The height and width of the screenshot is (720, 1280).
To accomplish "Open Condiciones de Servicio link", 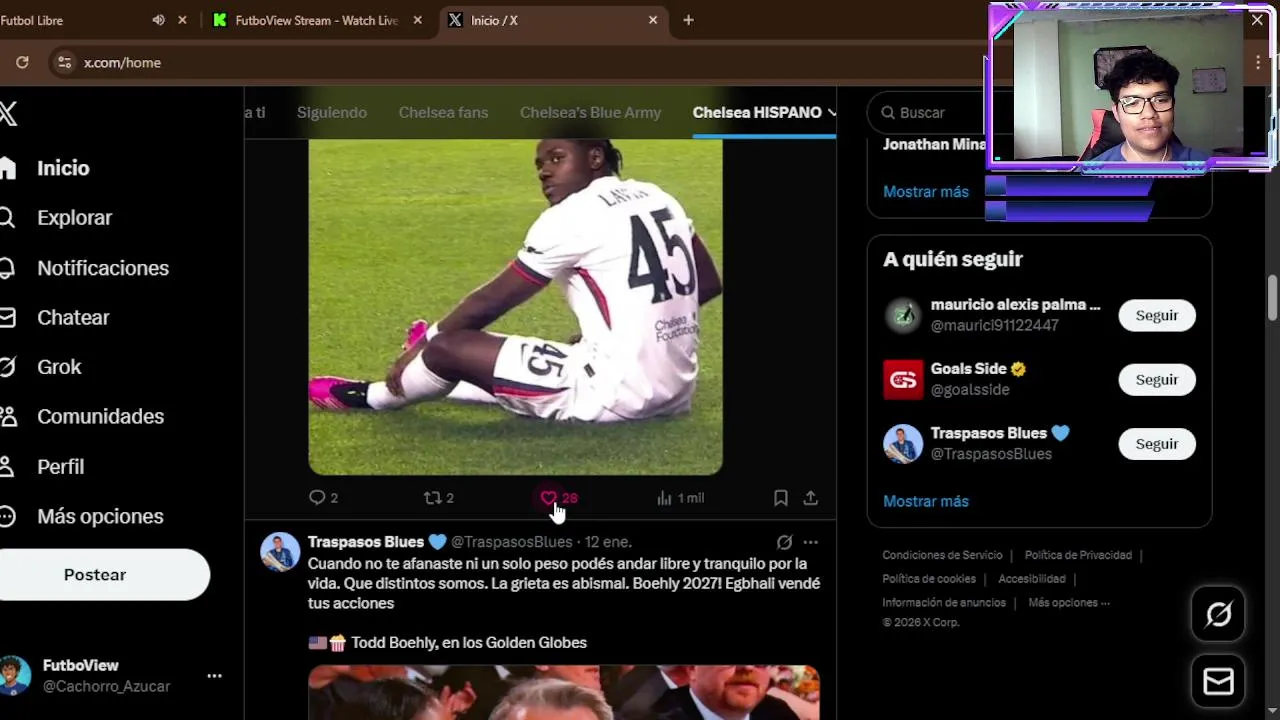I will point(942,555).
